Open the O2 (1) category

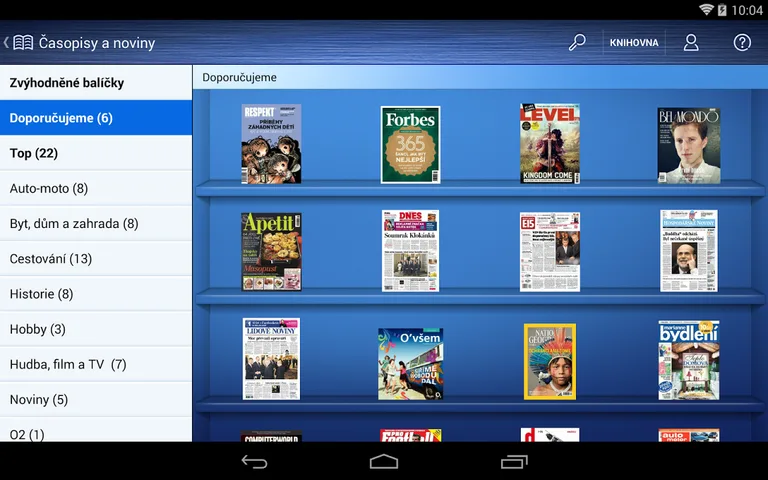[96, 430]
